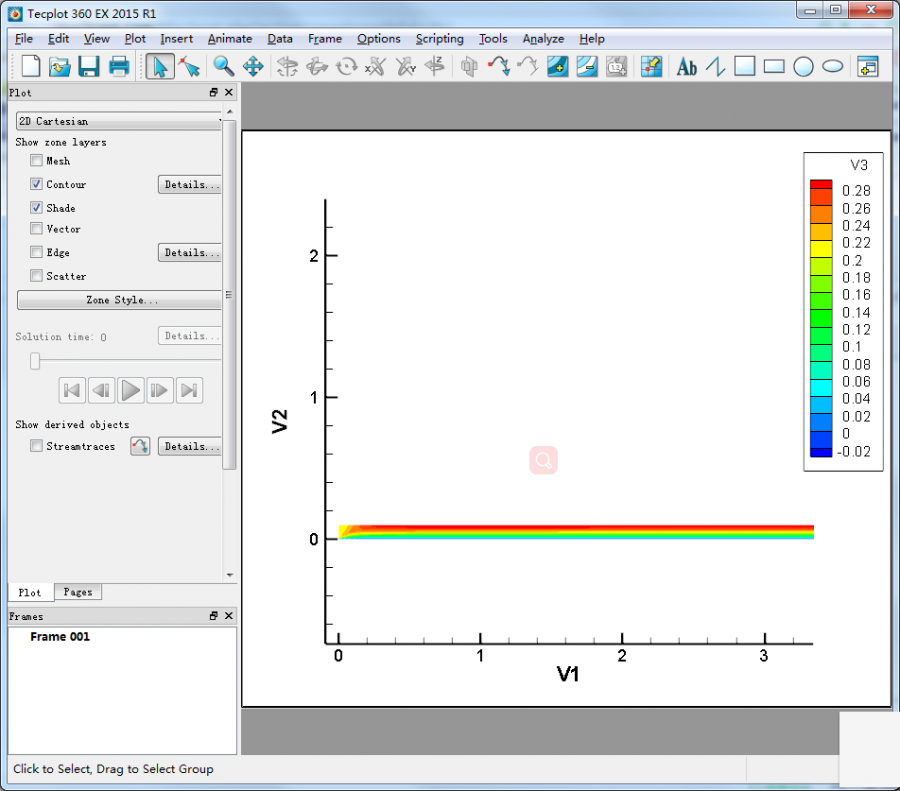
Task: Select the Ellipse drawing tool
Action: 832,67
